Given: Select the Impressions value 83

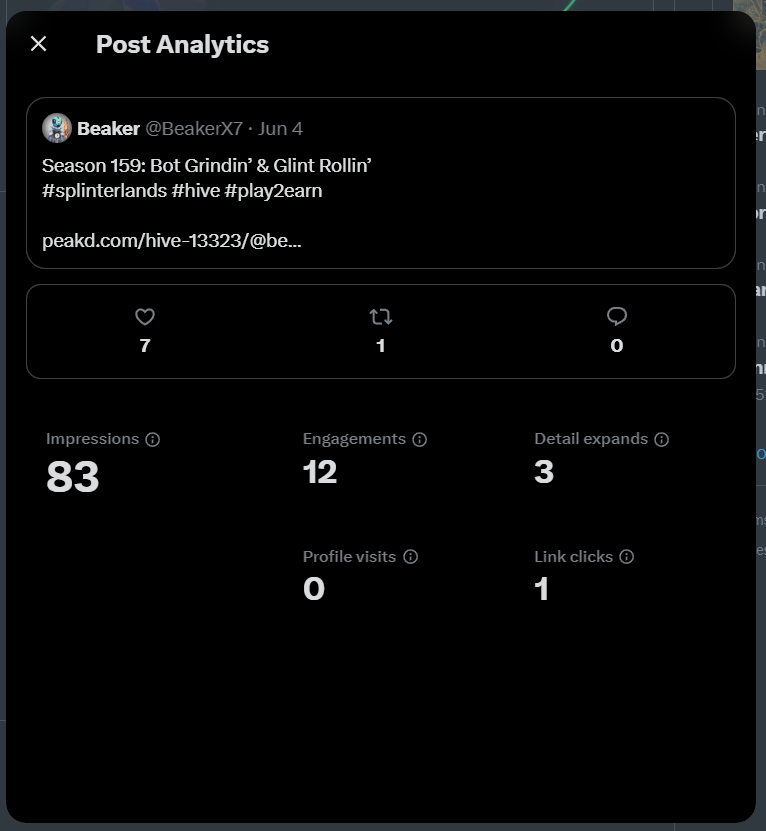Looking at the screenshot, I should 73,476.
